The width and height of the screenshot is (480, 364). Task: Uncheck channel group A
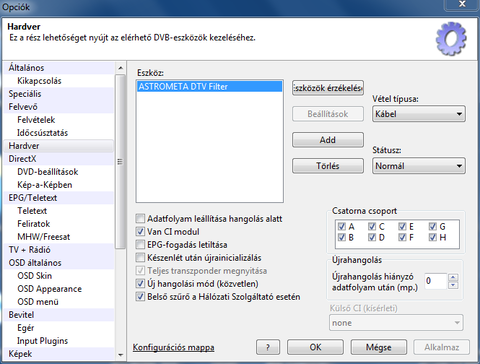coord(342,227)
